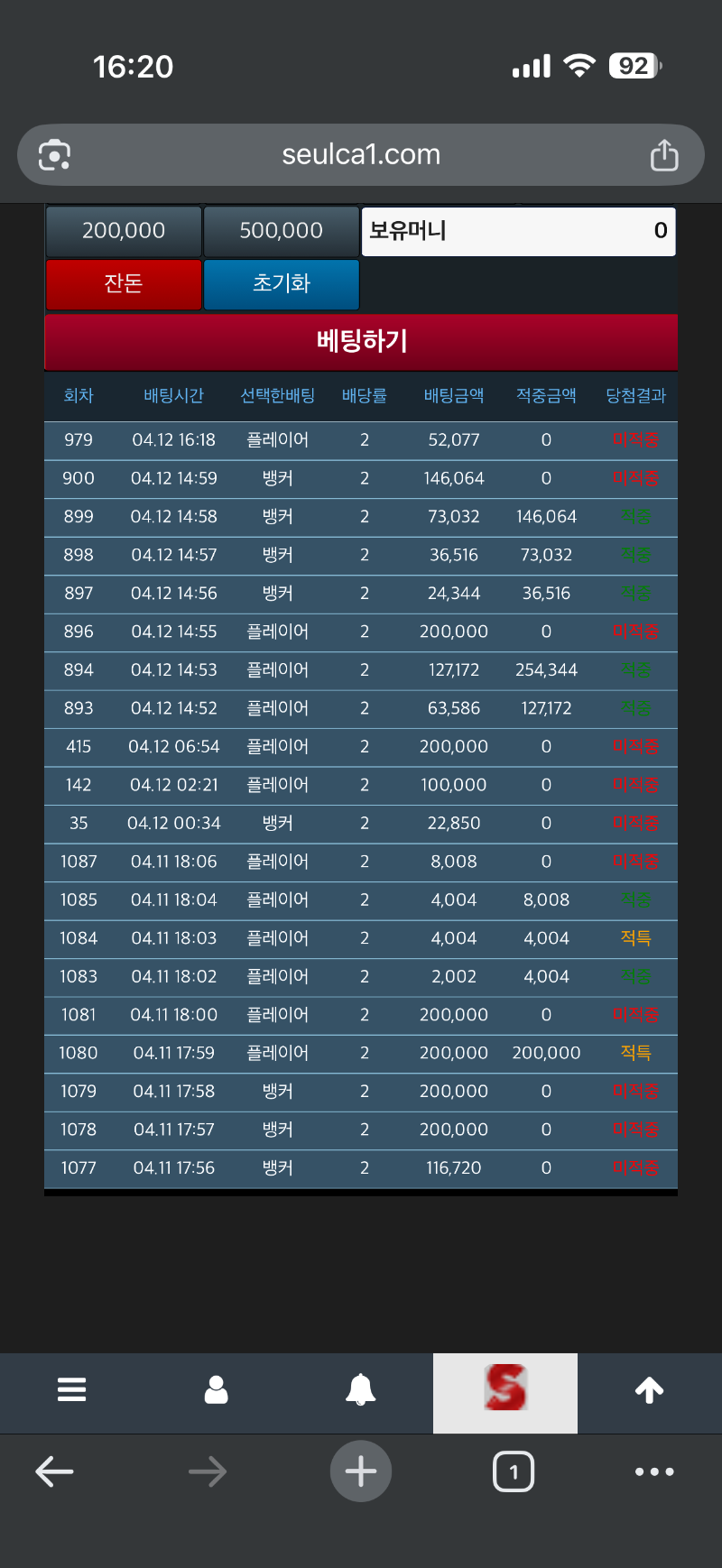
Task: Open the browser tab switcher
Action: pos(514,1472)
